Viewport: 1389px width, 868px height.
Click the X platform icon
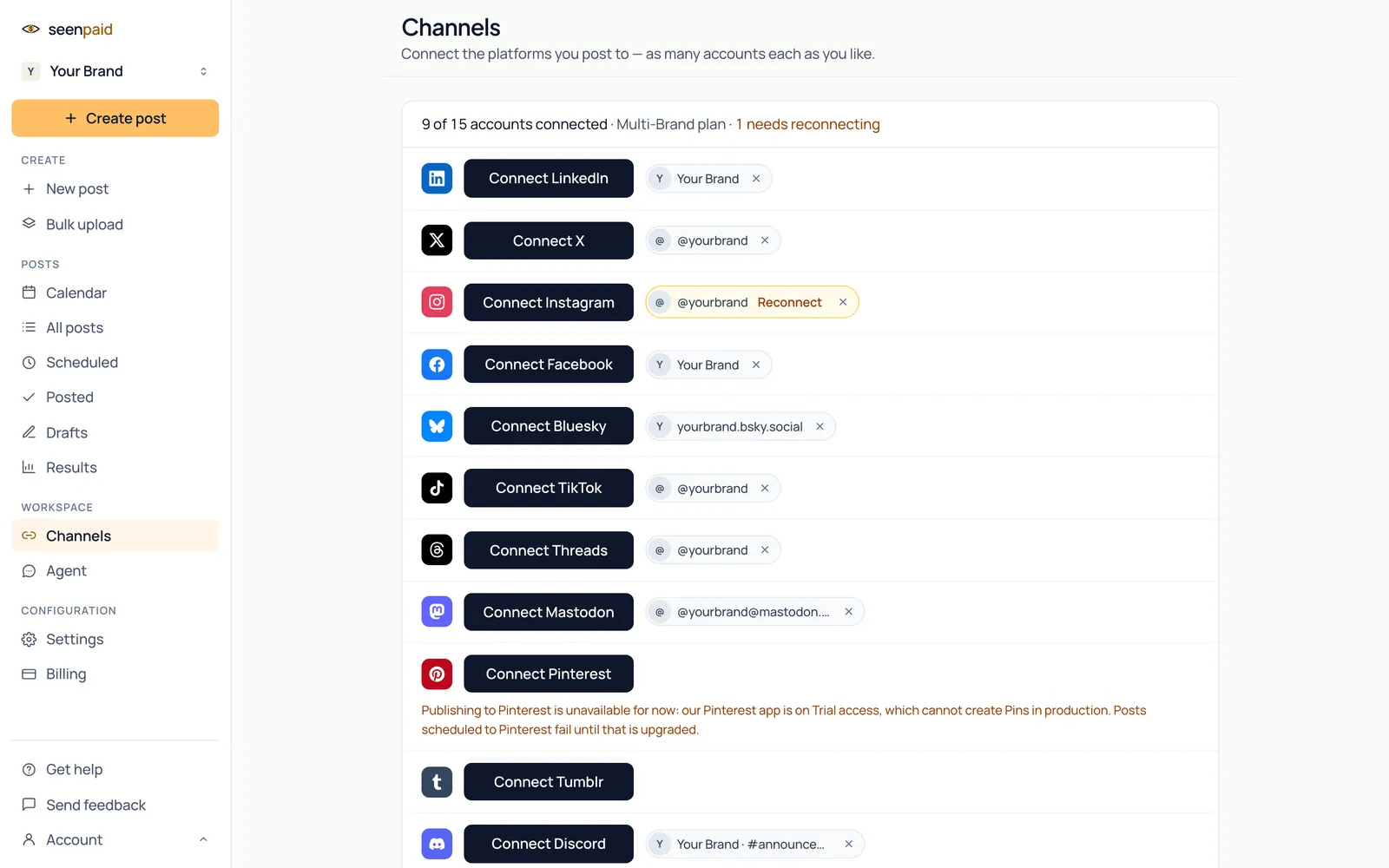click(x=437, y=240)
